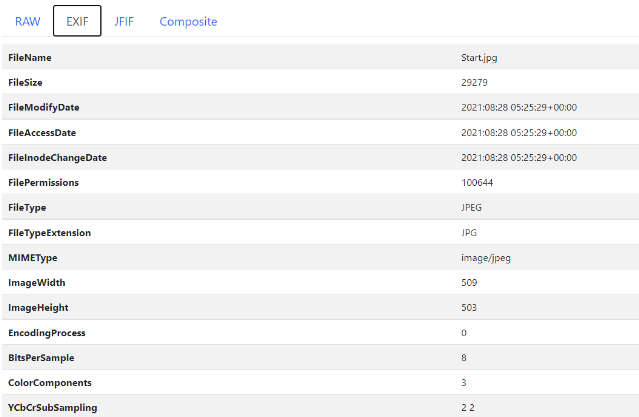Image resolution: width=639 pixels, height=417 pixels.
Task: Click the FileAccessDate timestamp value
Action: coord(518,133)
